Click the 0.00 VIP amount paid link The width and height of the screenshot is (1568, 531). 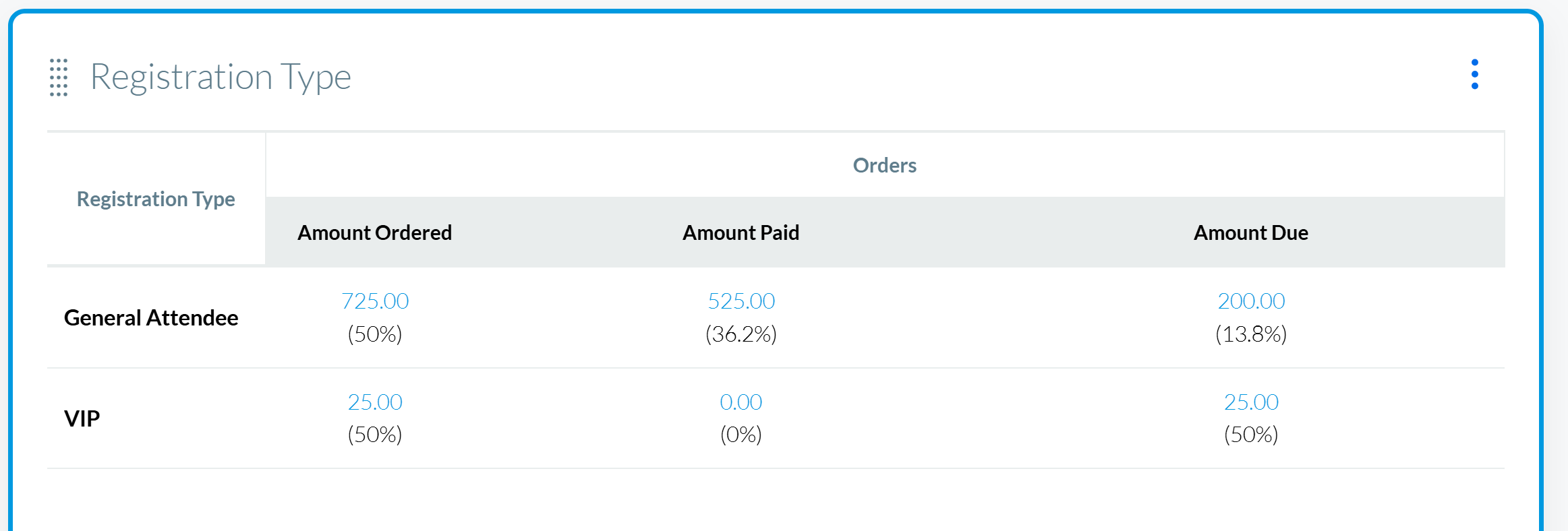click(741, 402)
